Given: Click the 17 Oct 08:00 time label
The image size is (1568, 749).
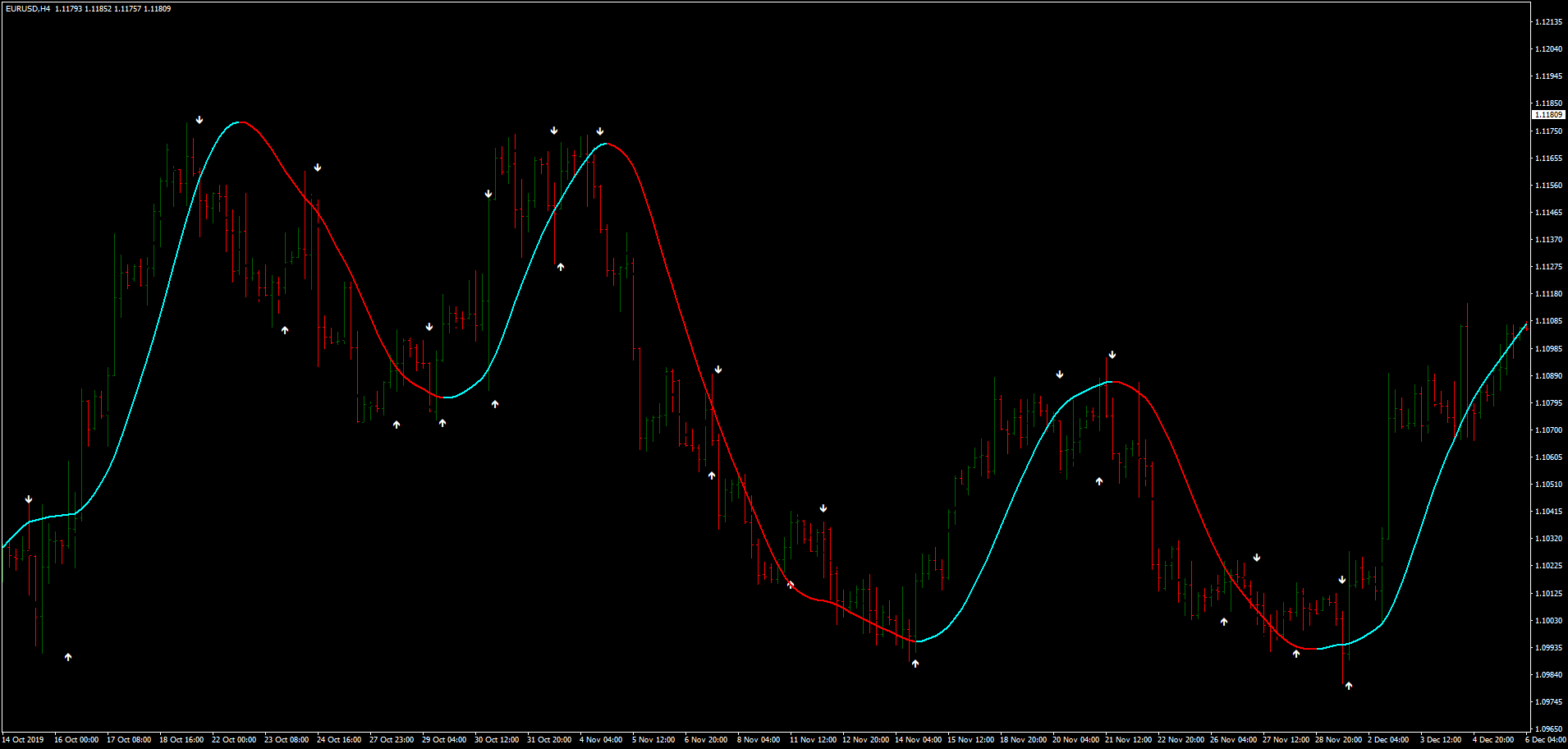Looking at the screenshot, I should pyautogui.click(x=129, y=740).
